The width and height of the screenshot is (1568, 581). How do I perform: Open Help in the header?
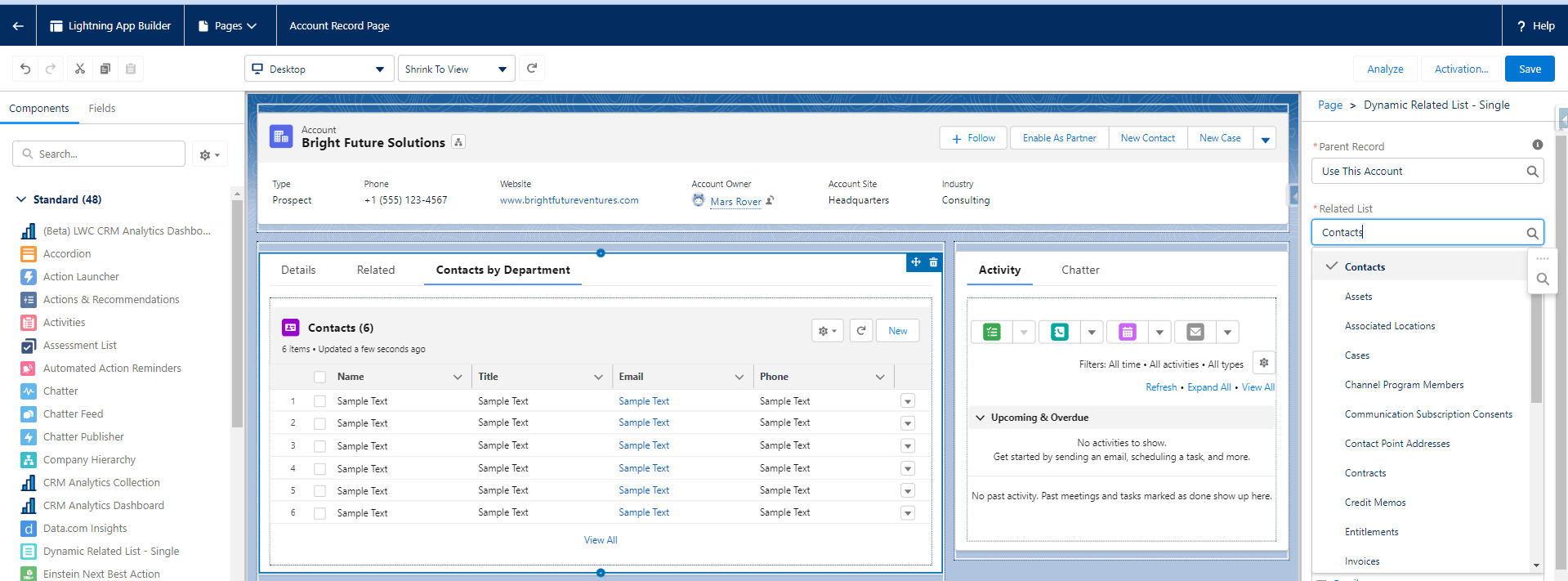[1535, 26]
